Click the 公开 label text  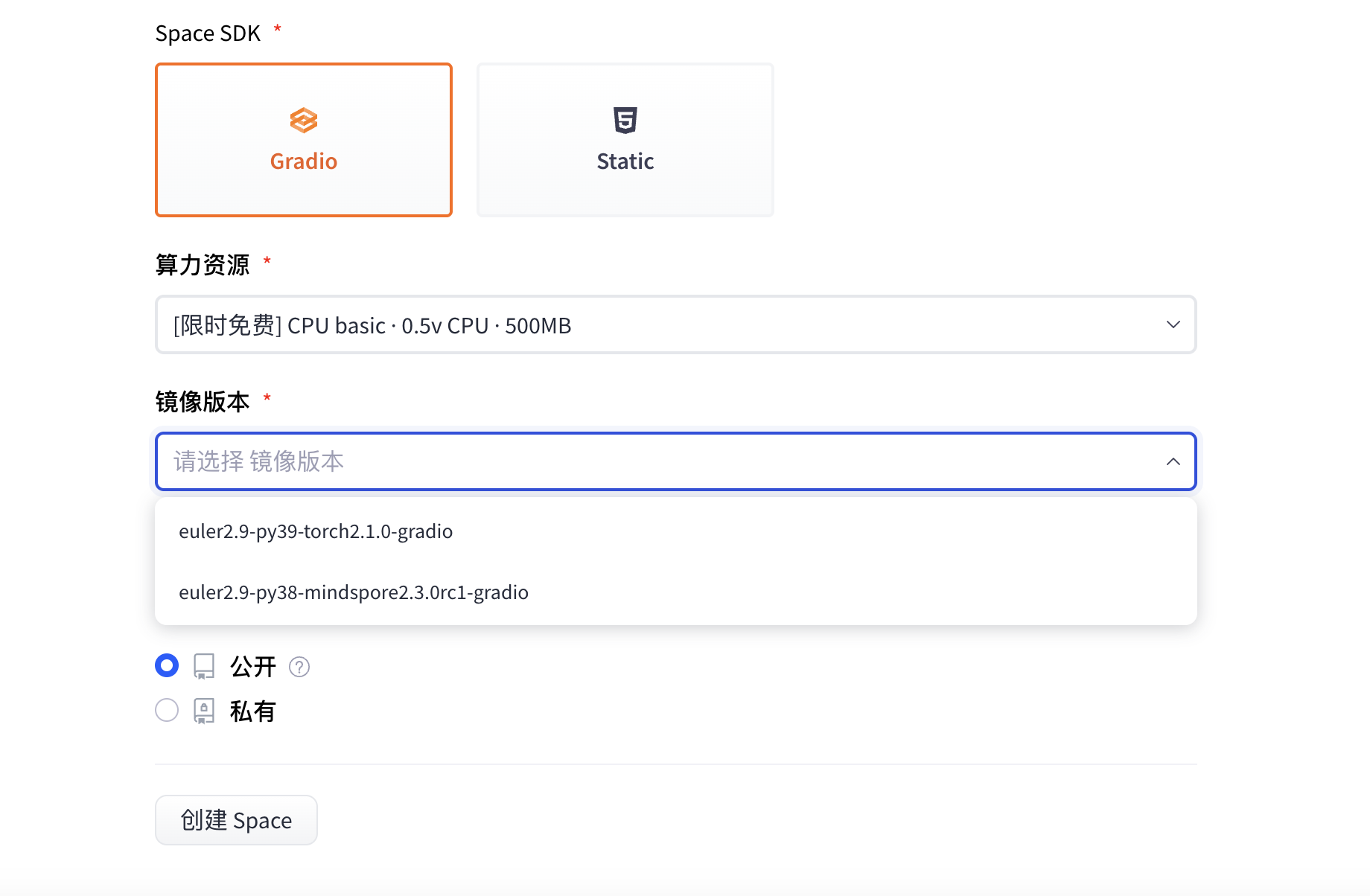(x=253, y=666)
